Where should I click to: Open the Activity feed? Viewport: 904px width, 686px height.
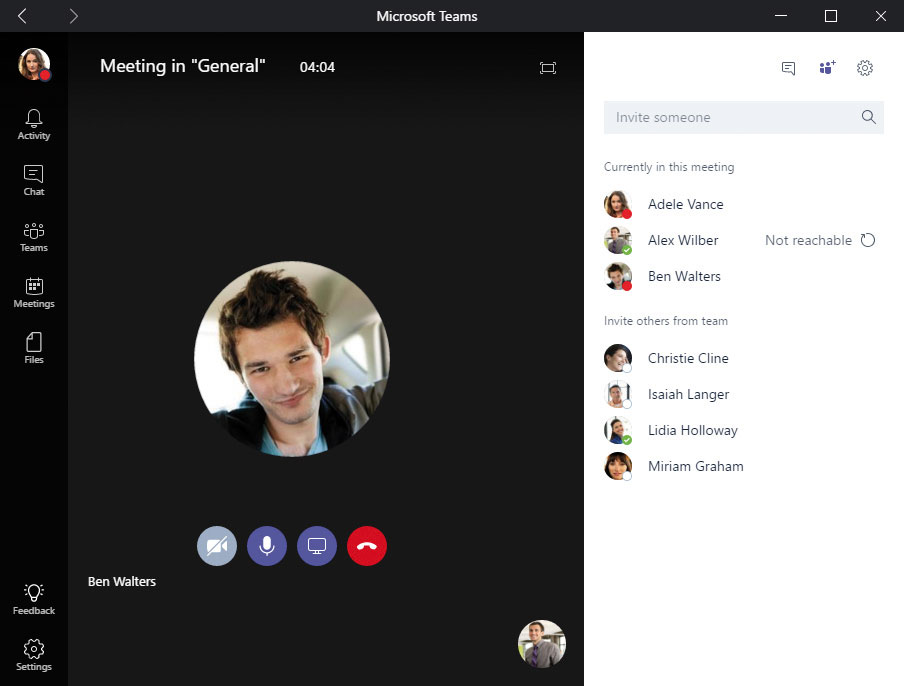point(33,125)
